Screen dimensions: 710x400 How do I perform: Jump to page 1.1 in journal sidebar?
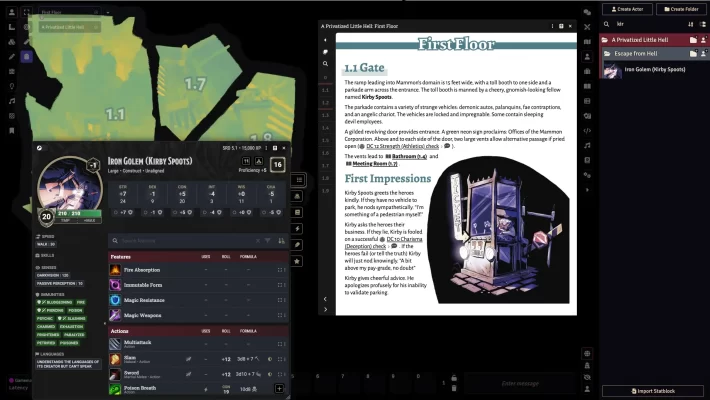(325, 89)
